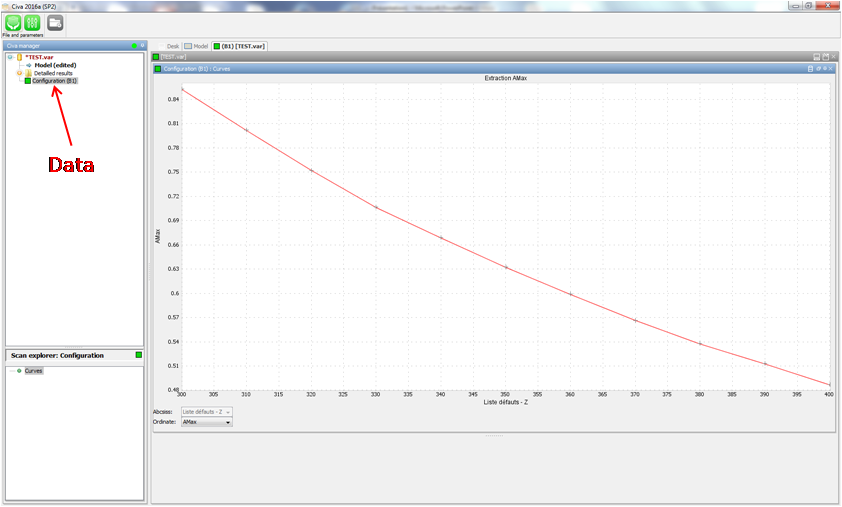Click the pin icon in Civa manager header
Screen dimensions: 842x507
click(x=143, y=46)
